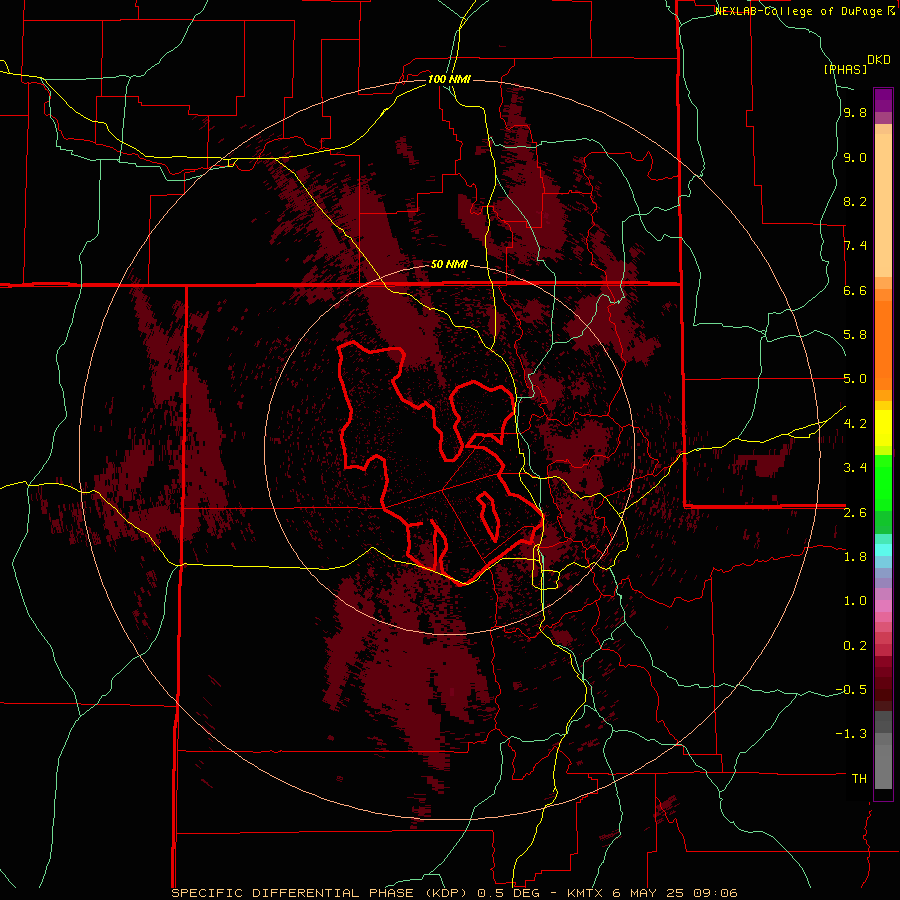Select the 1.8 legend value

tap(855, 557)
